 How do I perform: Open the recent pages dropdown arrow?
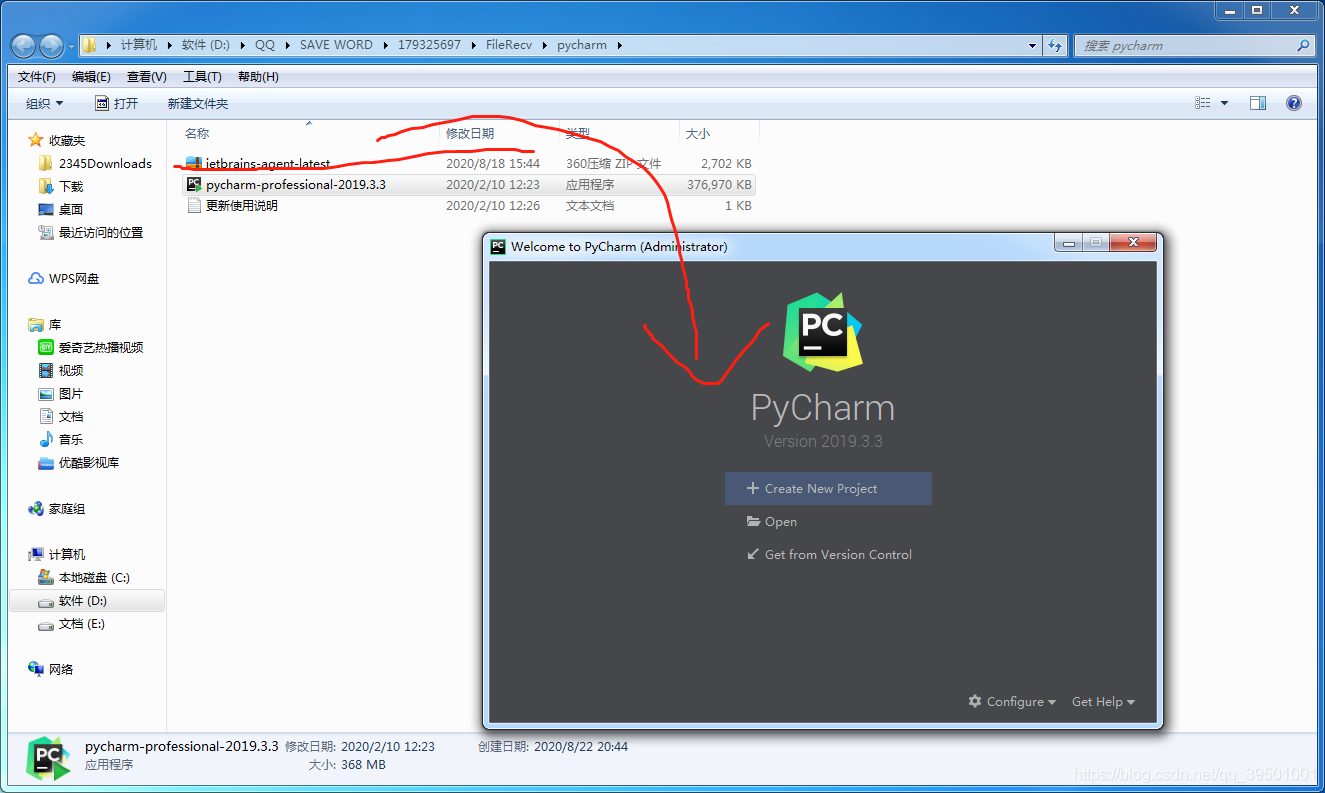tap(71, 46)
